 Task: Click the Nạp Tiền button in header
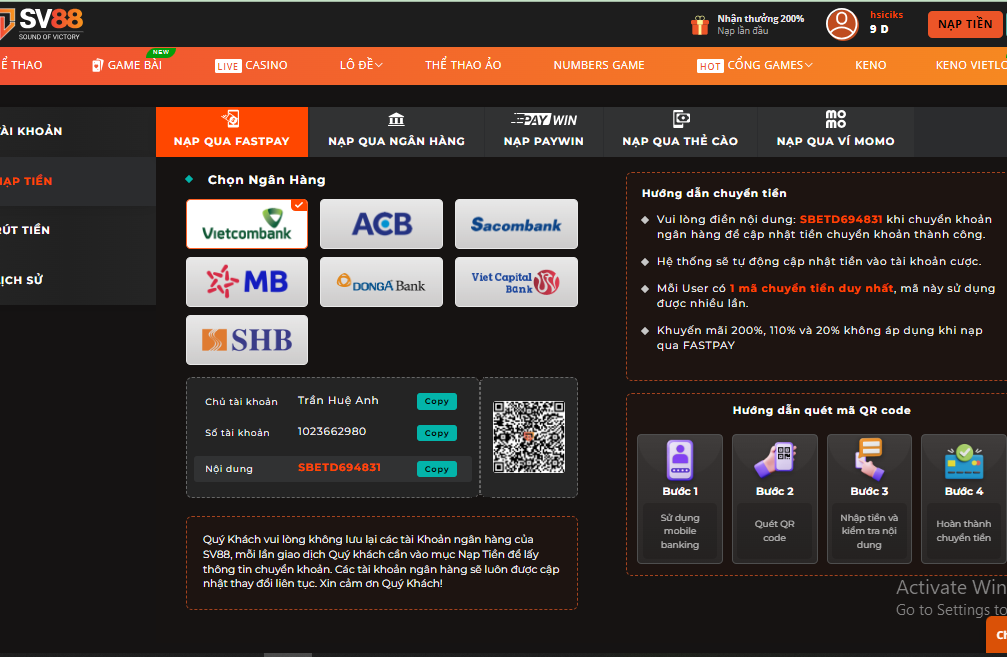[x=965, y=24]
